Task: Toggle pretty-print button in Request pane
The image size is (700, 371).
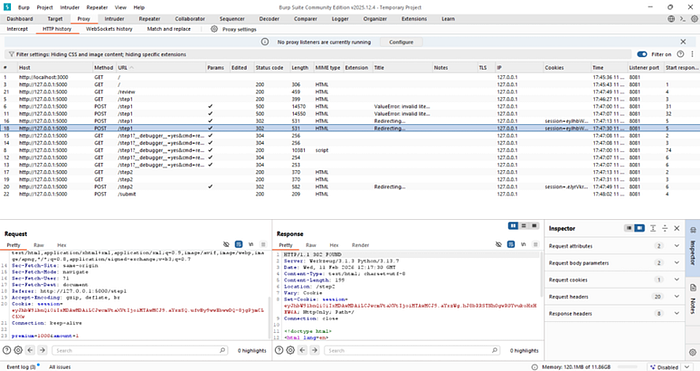Action: (x=239, y=244)
